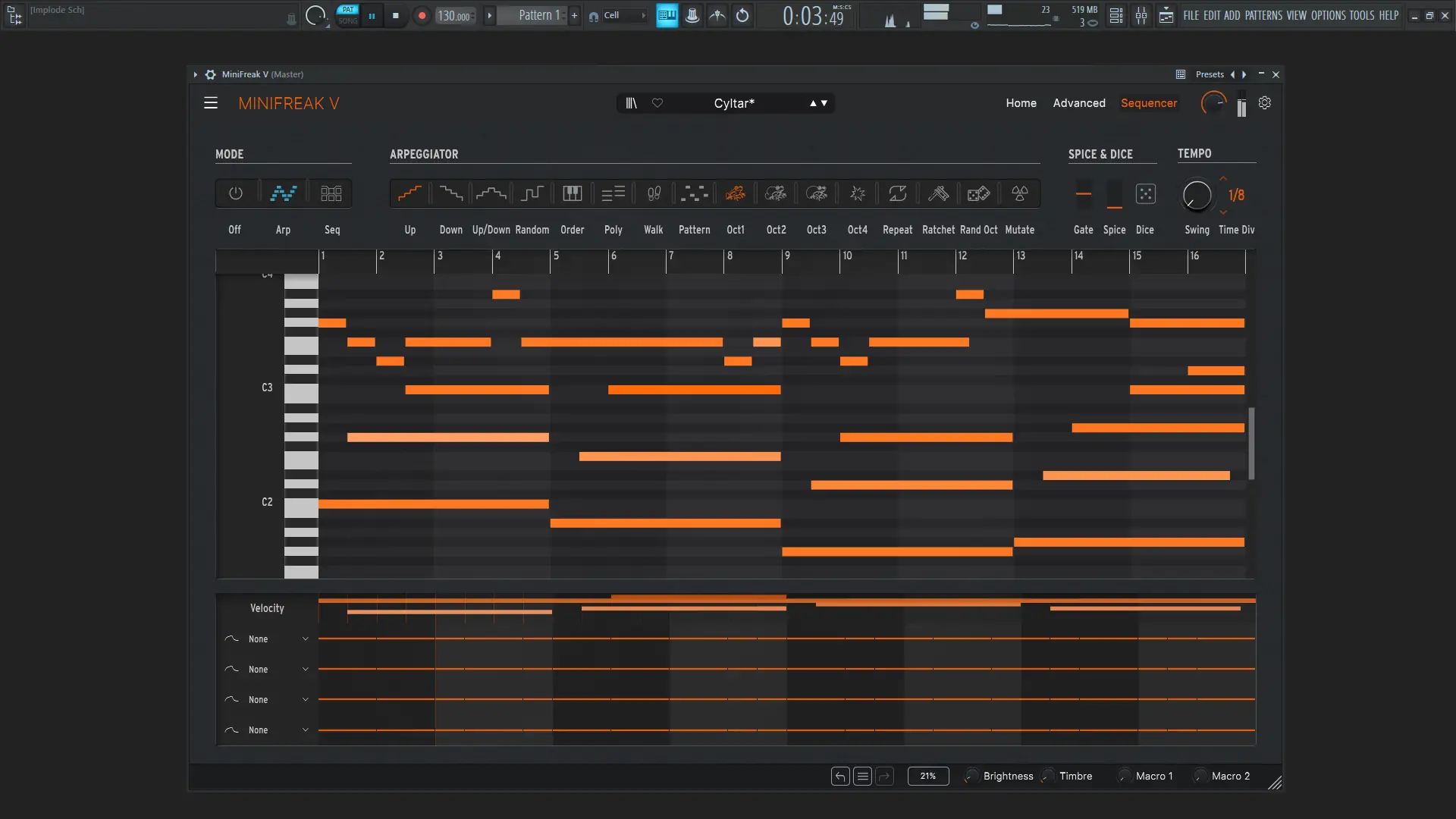Click the Mutate modifier icon
Image resolution: width=1456 pixels, height=819 pixels.
tap(1019, 193)
